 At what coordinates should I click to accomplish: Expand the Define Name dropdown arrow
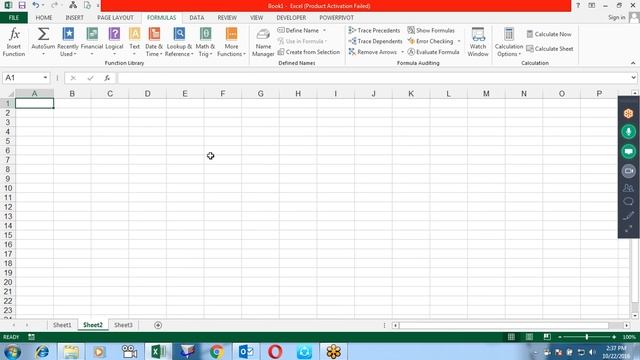click(324, 31)
